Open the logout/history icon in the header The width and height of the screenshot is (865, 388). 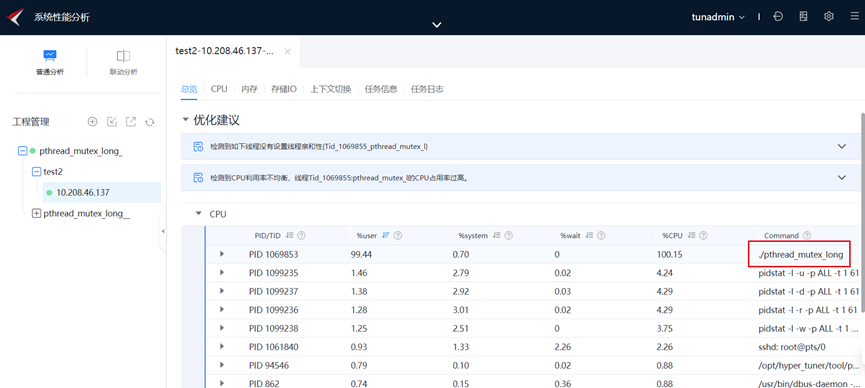[778, 17]
